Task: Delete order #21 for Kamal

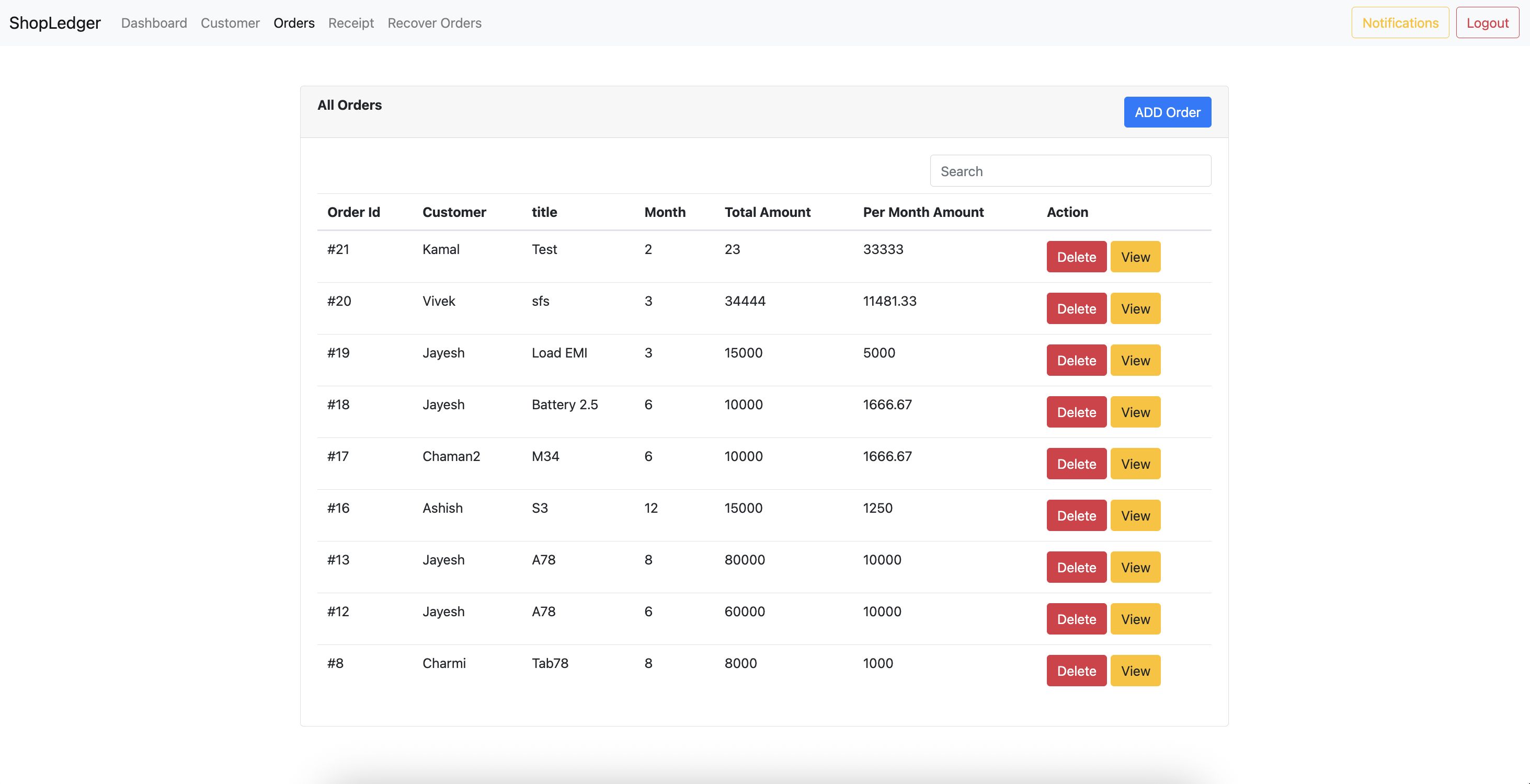Action: pyautogui.click(x=1076, y=257)
